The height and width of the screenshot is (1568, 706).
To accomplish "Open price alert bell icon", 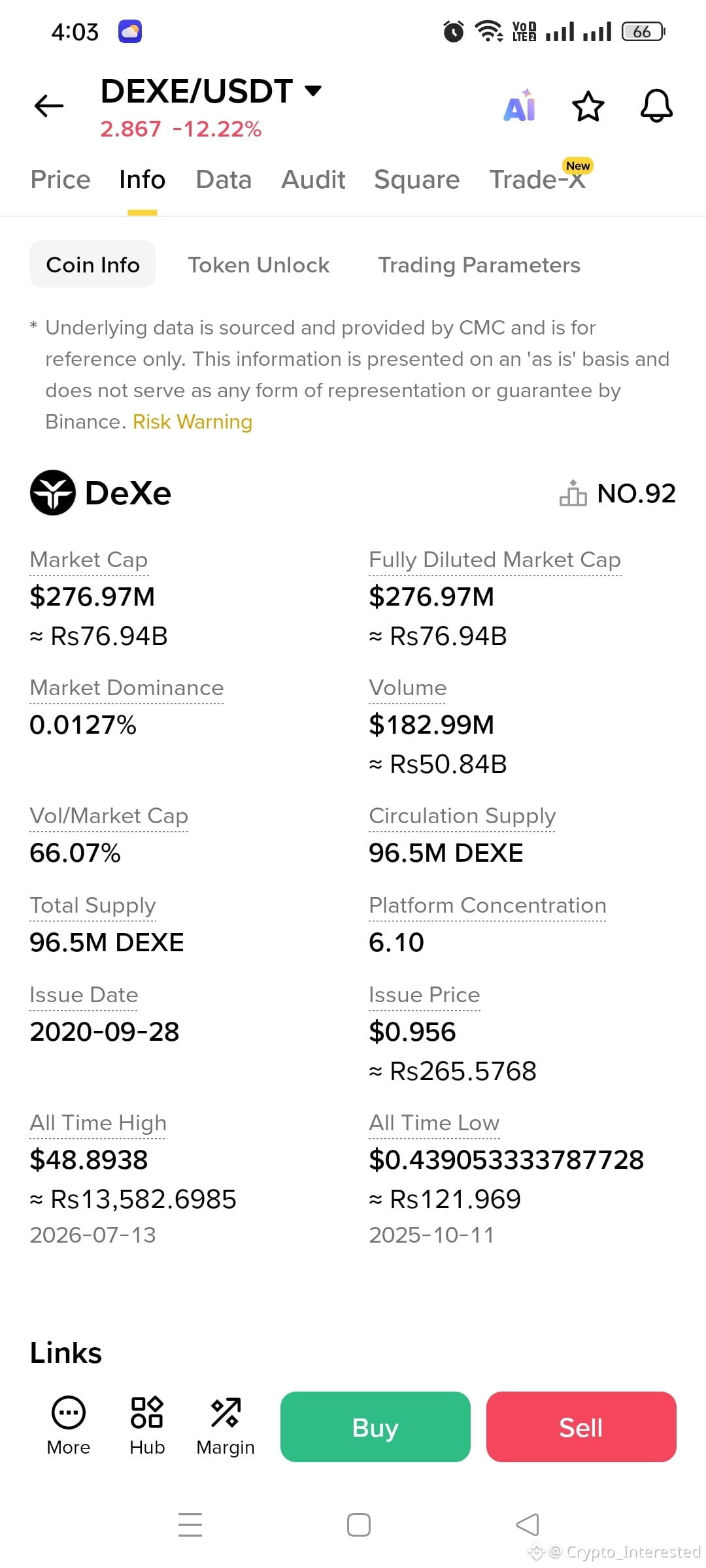I will pyautogui.click(x=656, y=106).
